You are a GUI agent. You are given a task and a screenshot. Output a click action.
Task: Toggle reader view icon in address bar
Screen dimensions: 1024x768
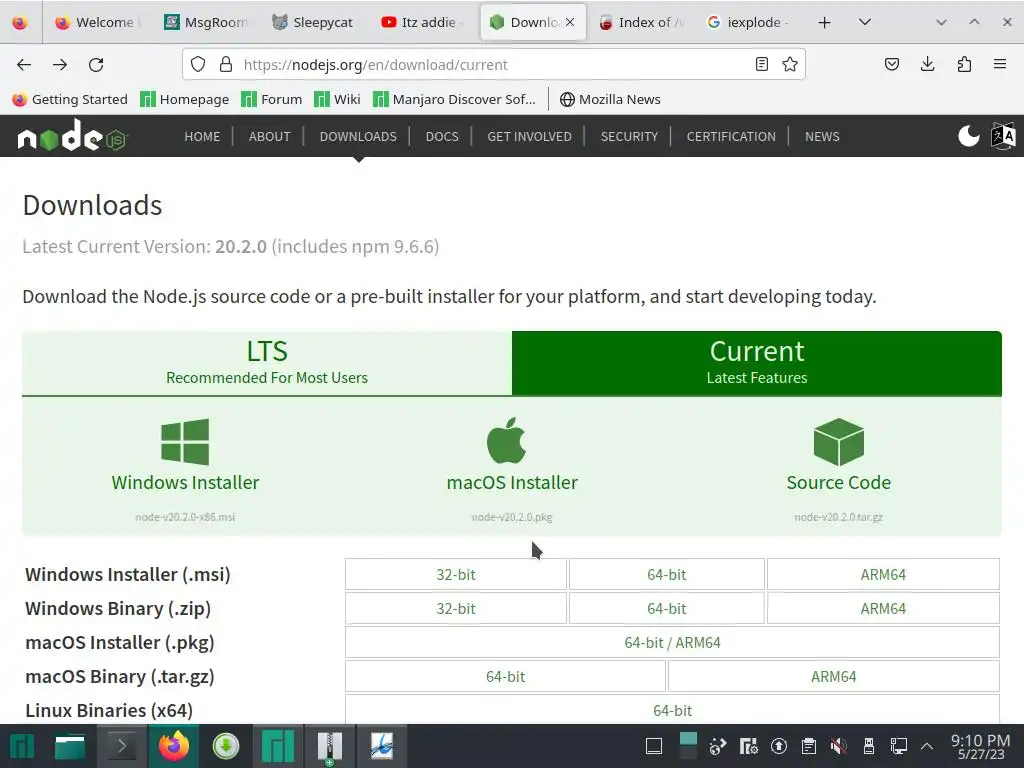761,65
